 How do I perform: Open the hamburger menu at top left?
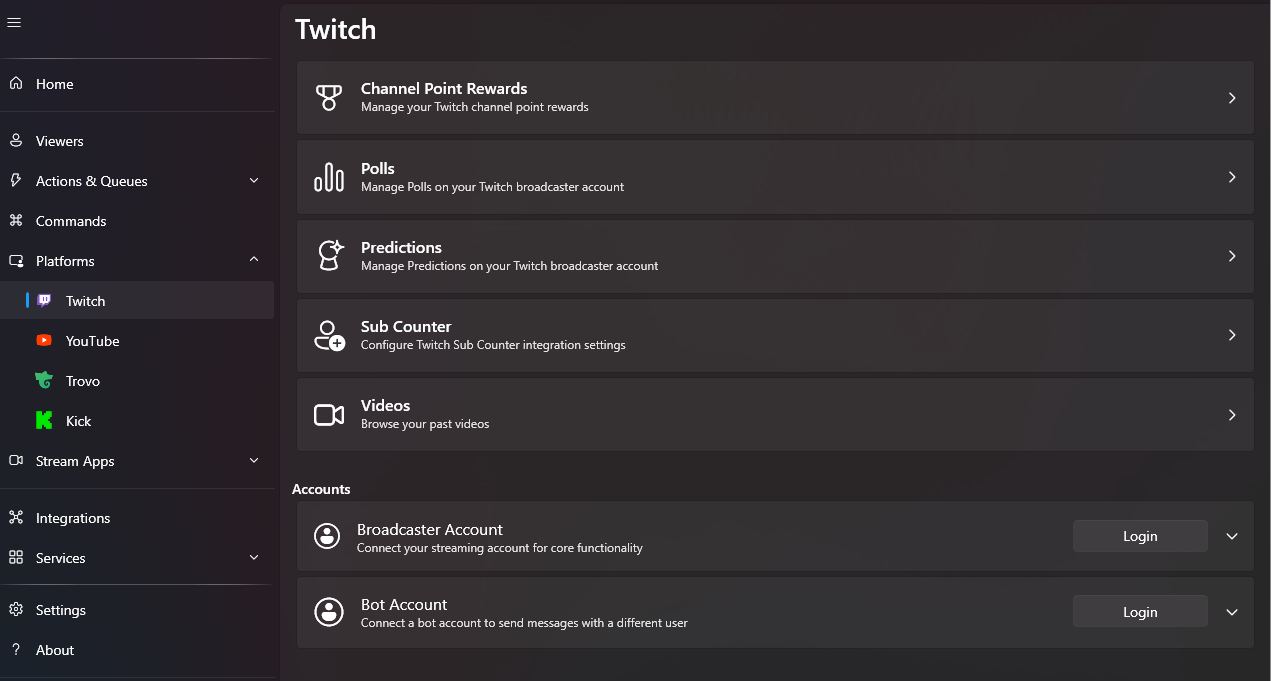[x=14, y=21]
